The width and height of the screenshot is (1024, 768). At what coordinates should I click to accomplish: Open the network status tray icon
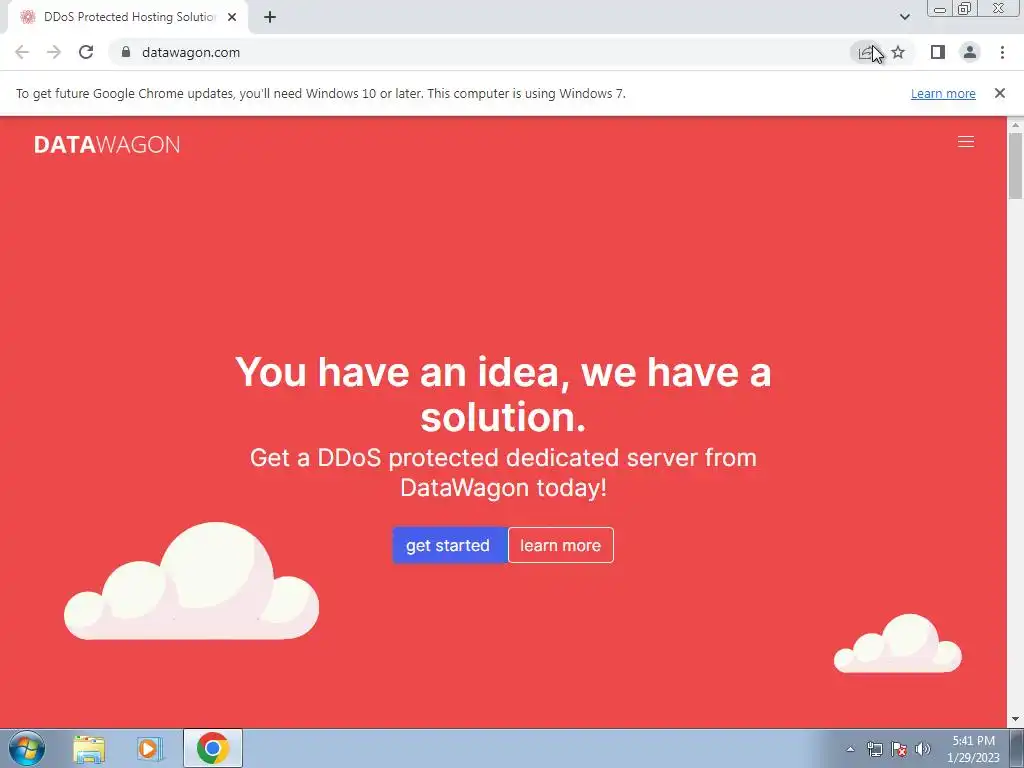point(874,749)
